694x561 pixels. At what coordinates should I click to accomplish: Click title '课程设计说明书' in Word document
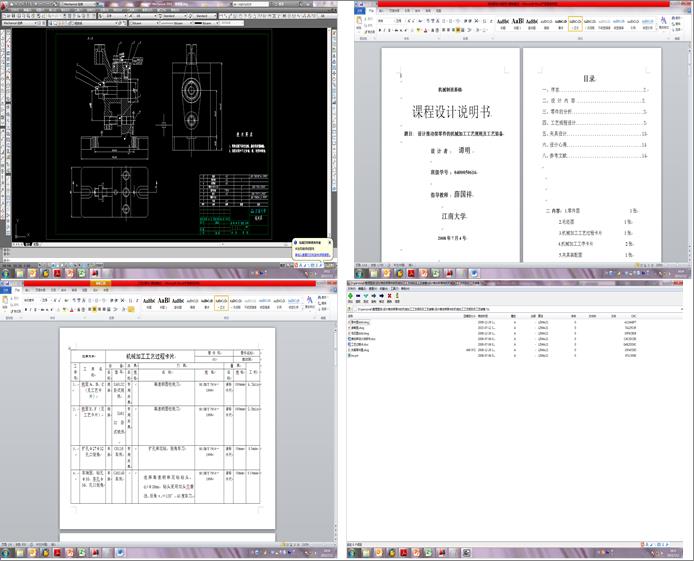click(451, 112)
